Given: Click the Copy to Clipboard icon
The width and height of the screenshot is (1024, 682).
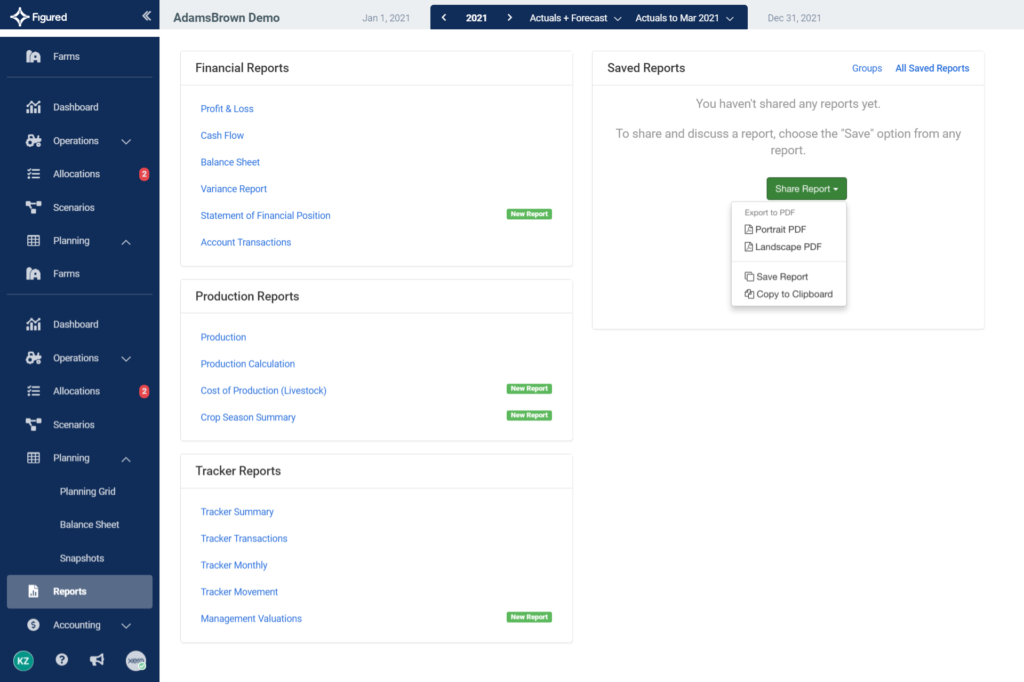Looking at the screenshot, I should [x=749, y=294].
